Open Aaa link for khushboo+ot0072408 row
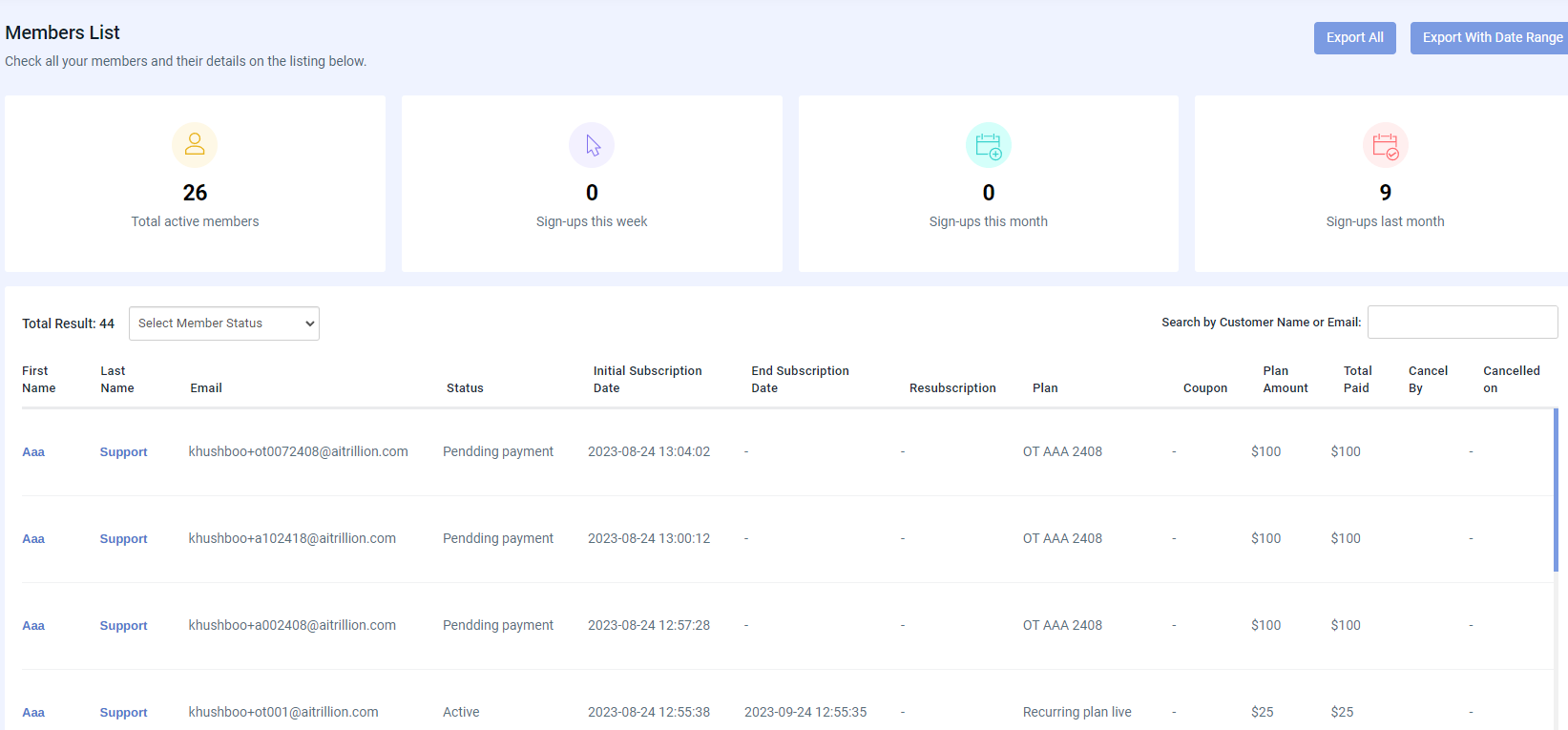The image size is (1568, 730). [x=33, y=452]
